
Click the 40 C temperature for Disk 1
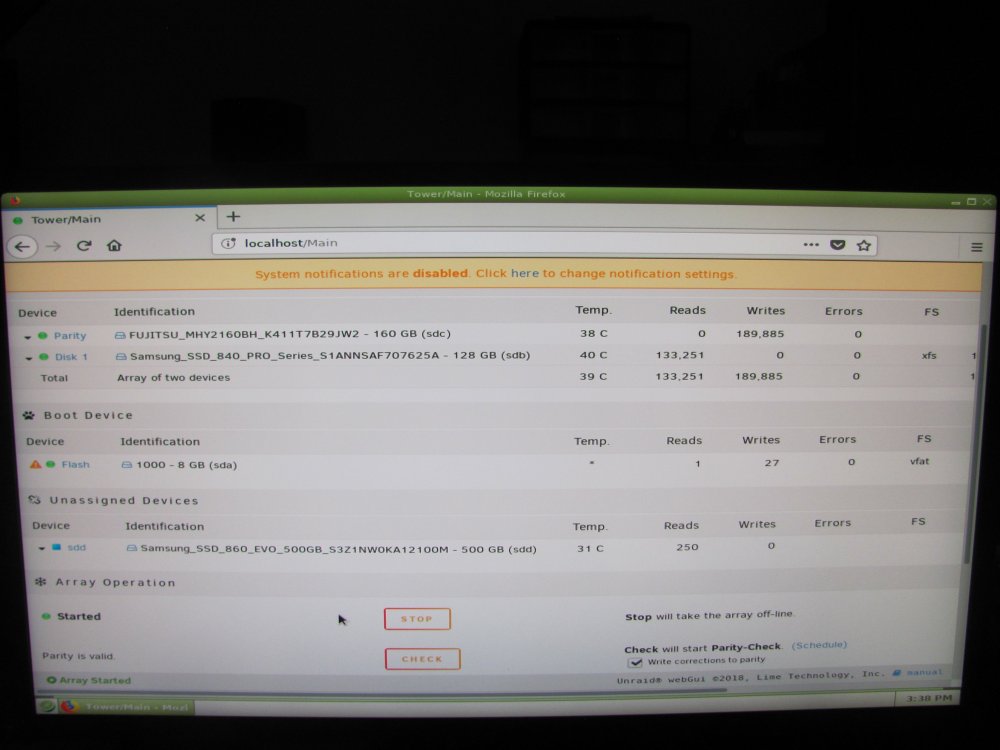(593, 355)
